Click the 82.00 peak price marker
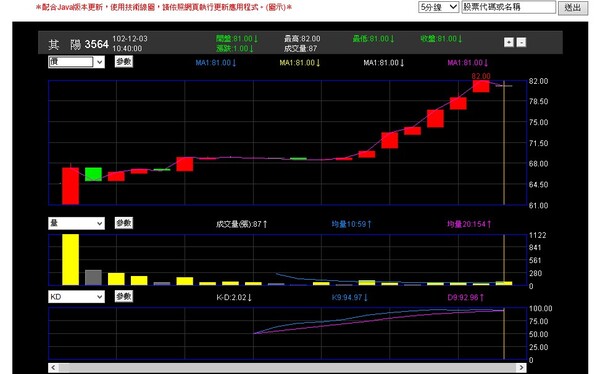Screen dimensions: 600x374 [481, 76]
